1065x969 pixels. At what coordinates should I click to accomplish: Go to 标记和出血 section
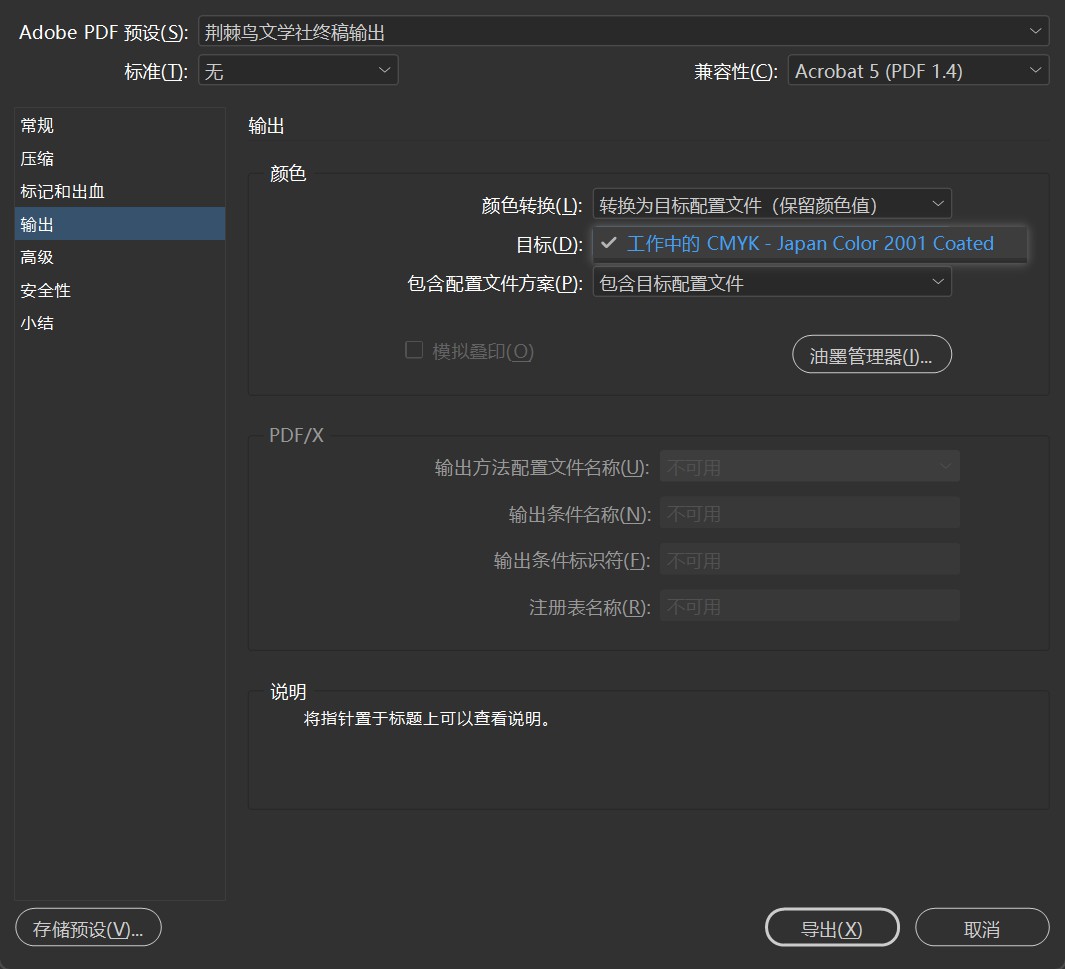click(62, 192)
